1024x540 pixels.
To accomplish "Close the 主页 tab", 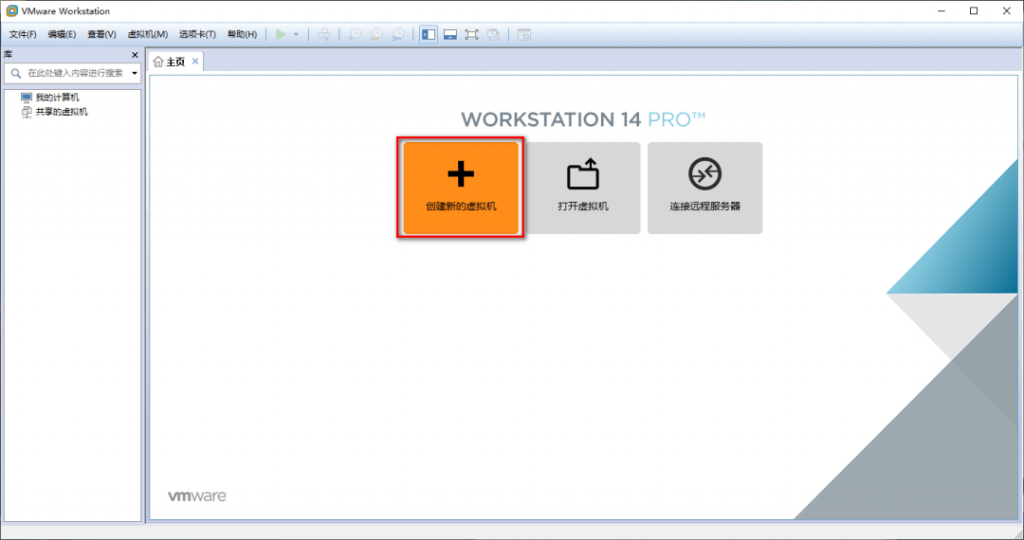I will tap(195, 61).
